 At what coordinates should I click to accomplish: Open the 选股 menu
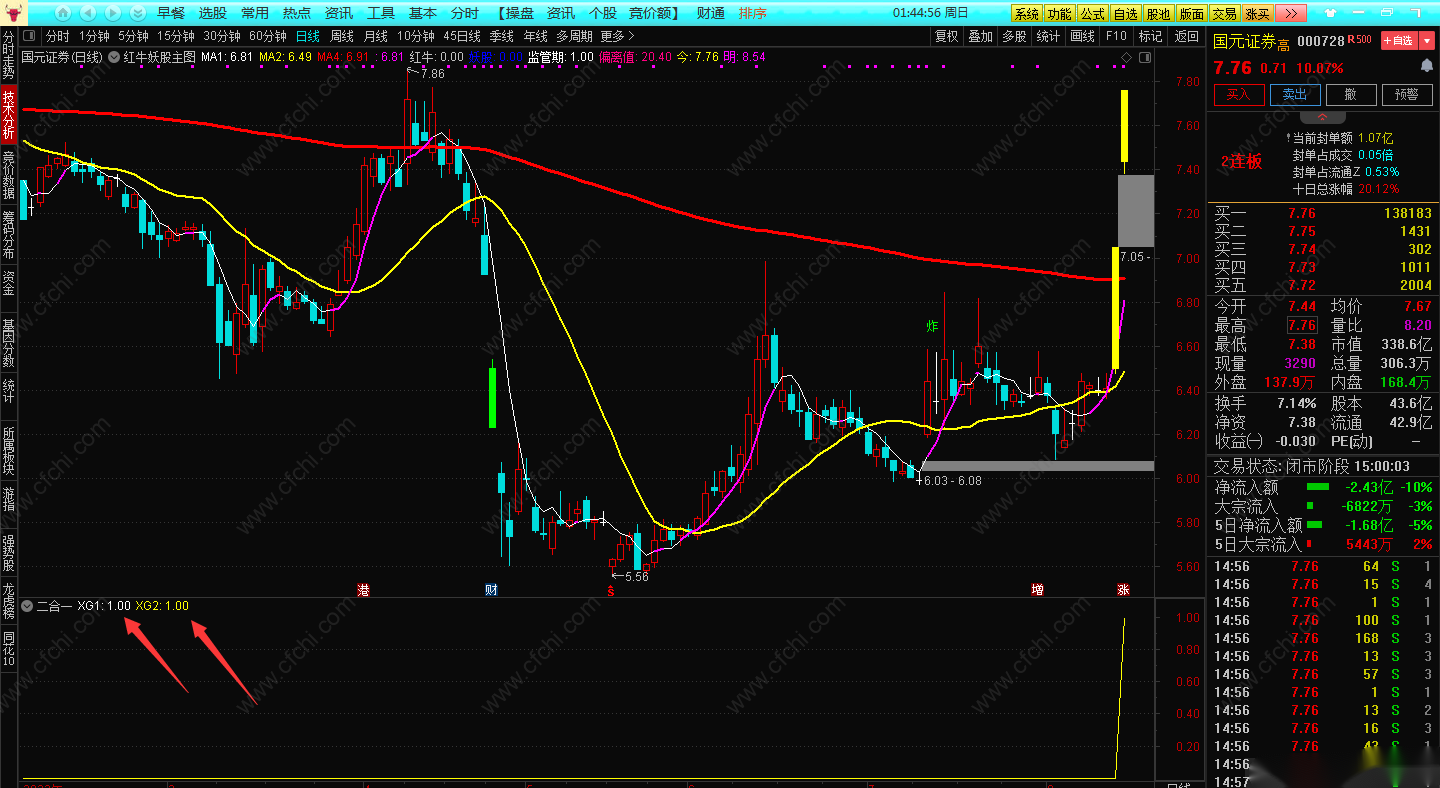pos(213,13)
